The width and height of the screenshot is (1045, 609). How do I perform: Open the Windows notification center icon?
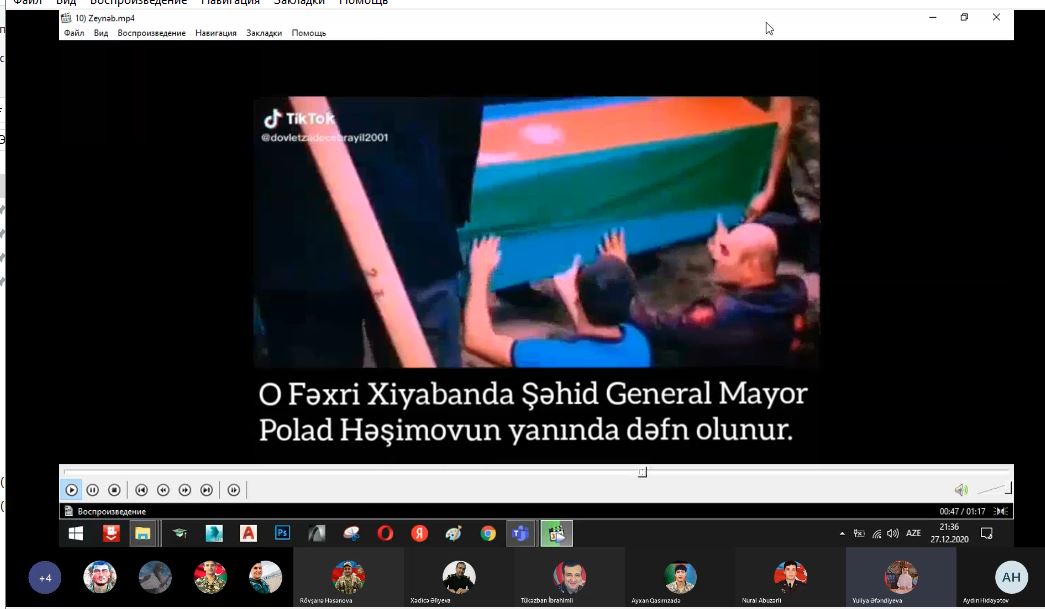tap(987, 534)
